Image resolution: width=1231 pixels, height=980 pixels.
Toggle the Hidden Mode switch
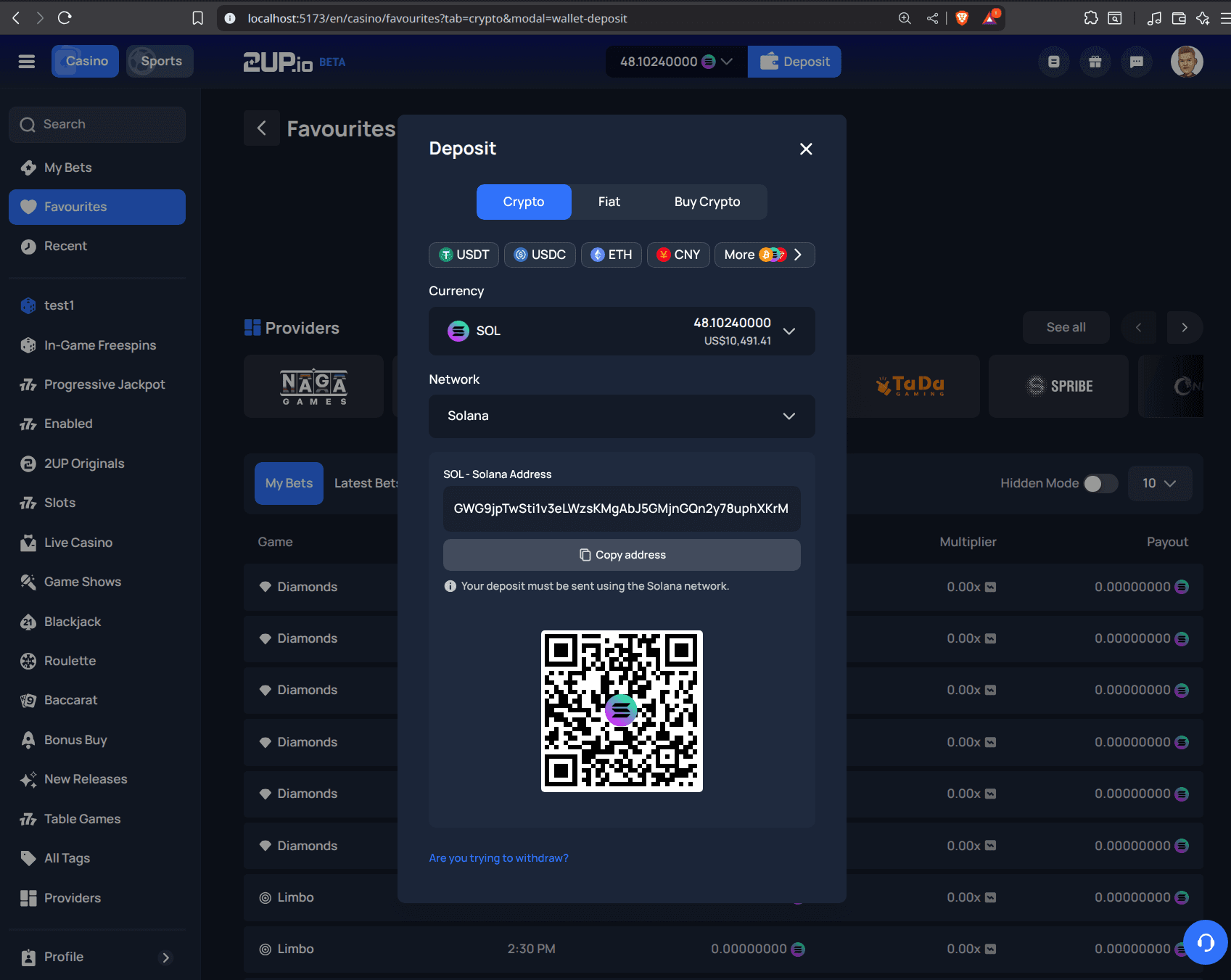coord(1100,483)
